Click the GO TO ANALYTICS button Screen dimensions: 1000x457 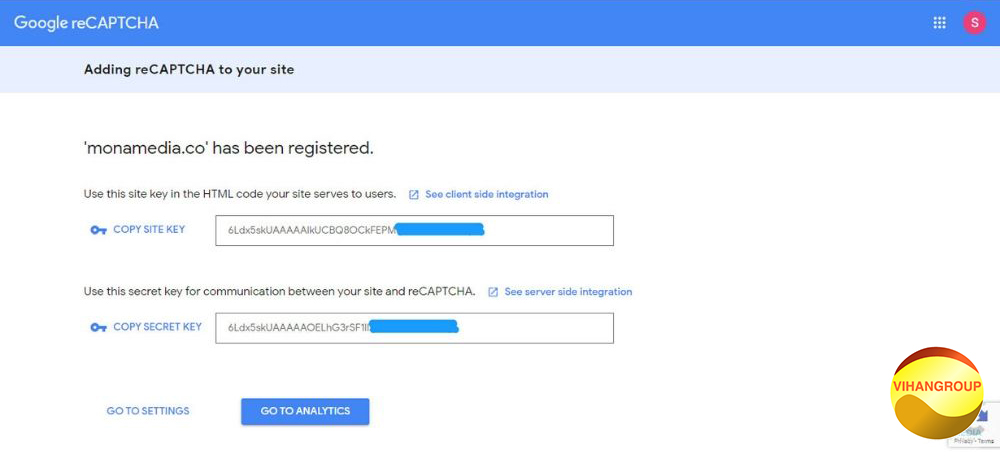click(305, 411)
